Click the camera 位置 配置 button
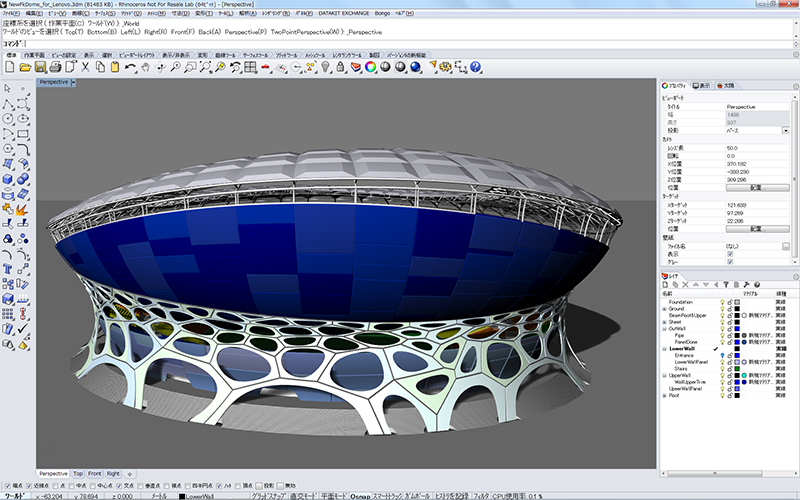The width and height of the screenshot is (800, 500). [755, 187]
